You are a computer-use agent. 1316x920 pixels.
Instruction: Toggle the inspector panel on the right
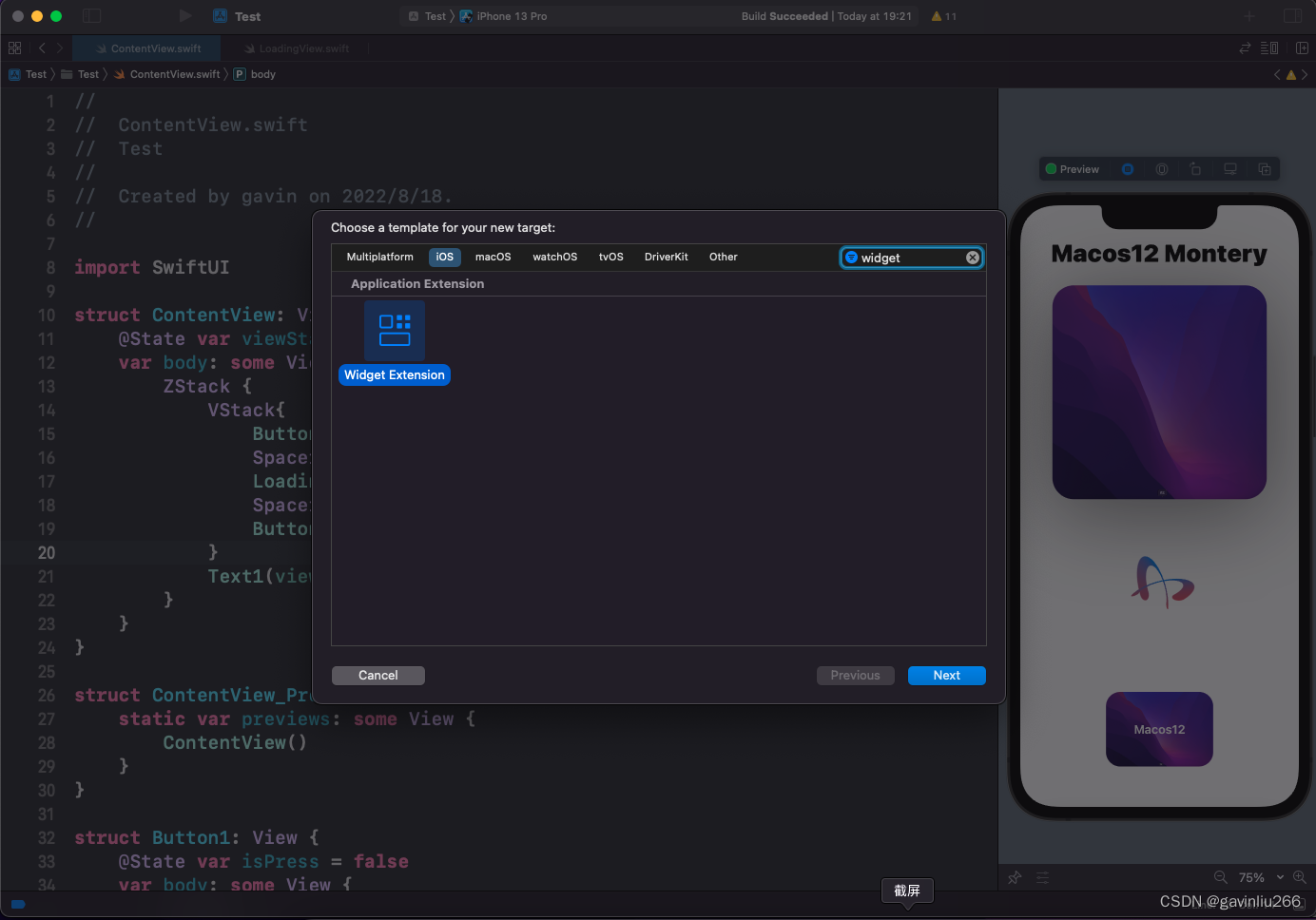pyautogui.click(x=1292, y=16)
